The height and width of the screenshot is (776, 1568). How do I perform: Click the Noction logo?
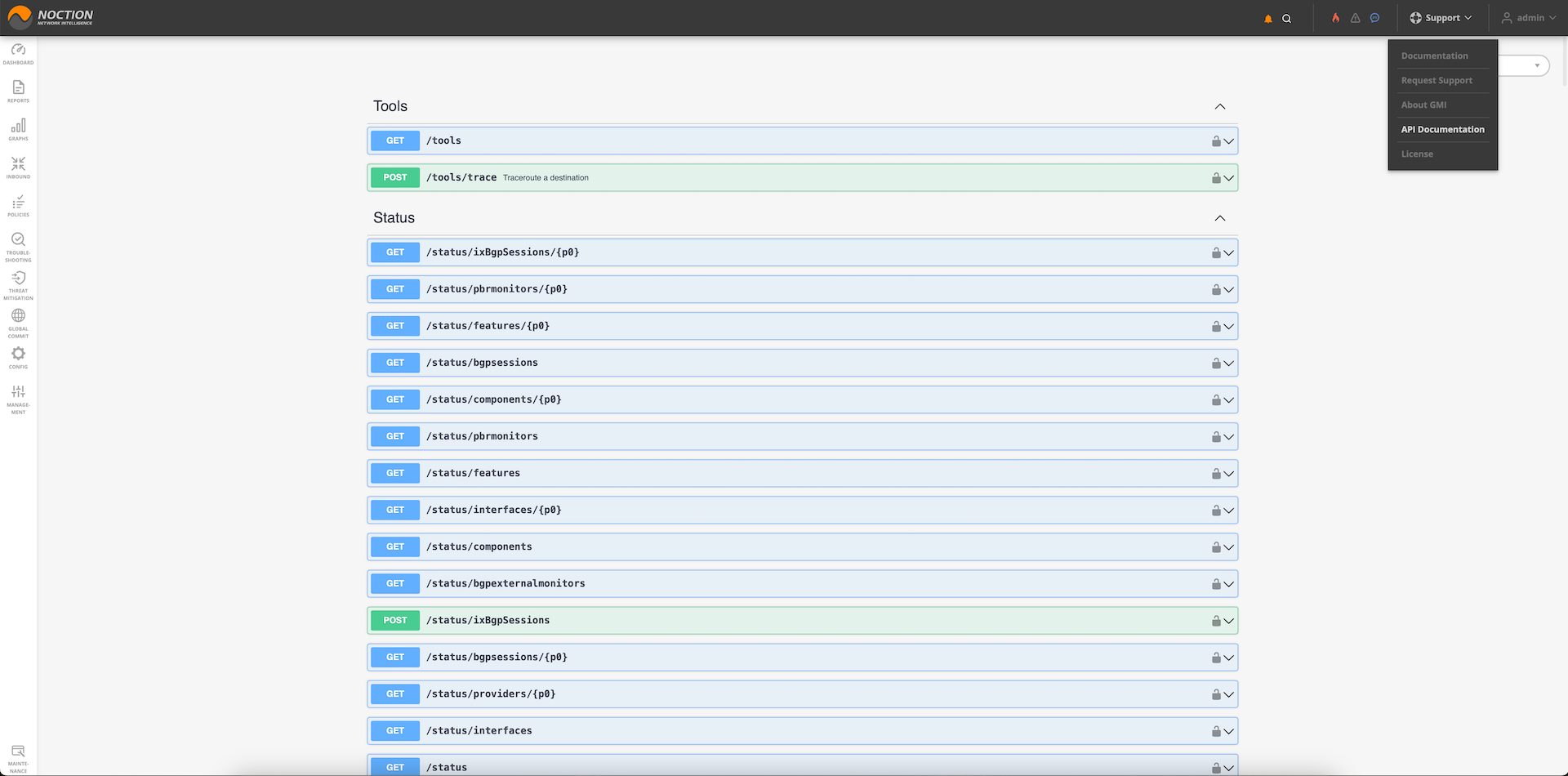pos(51,17)
